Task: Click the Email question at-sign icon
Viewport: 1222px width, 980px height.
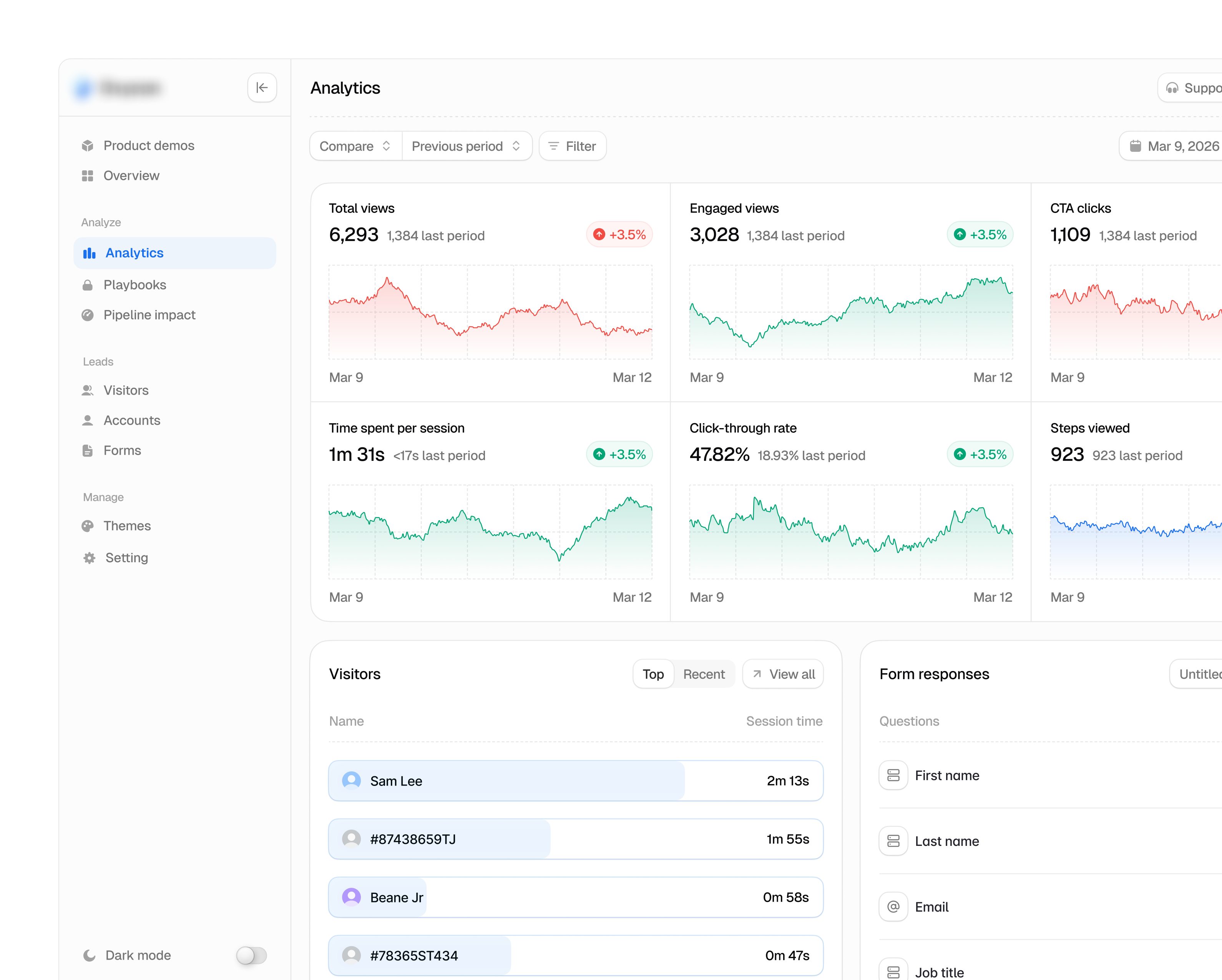Action: click(893, 907)
